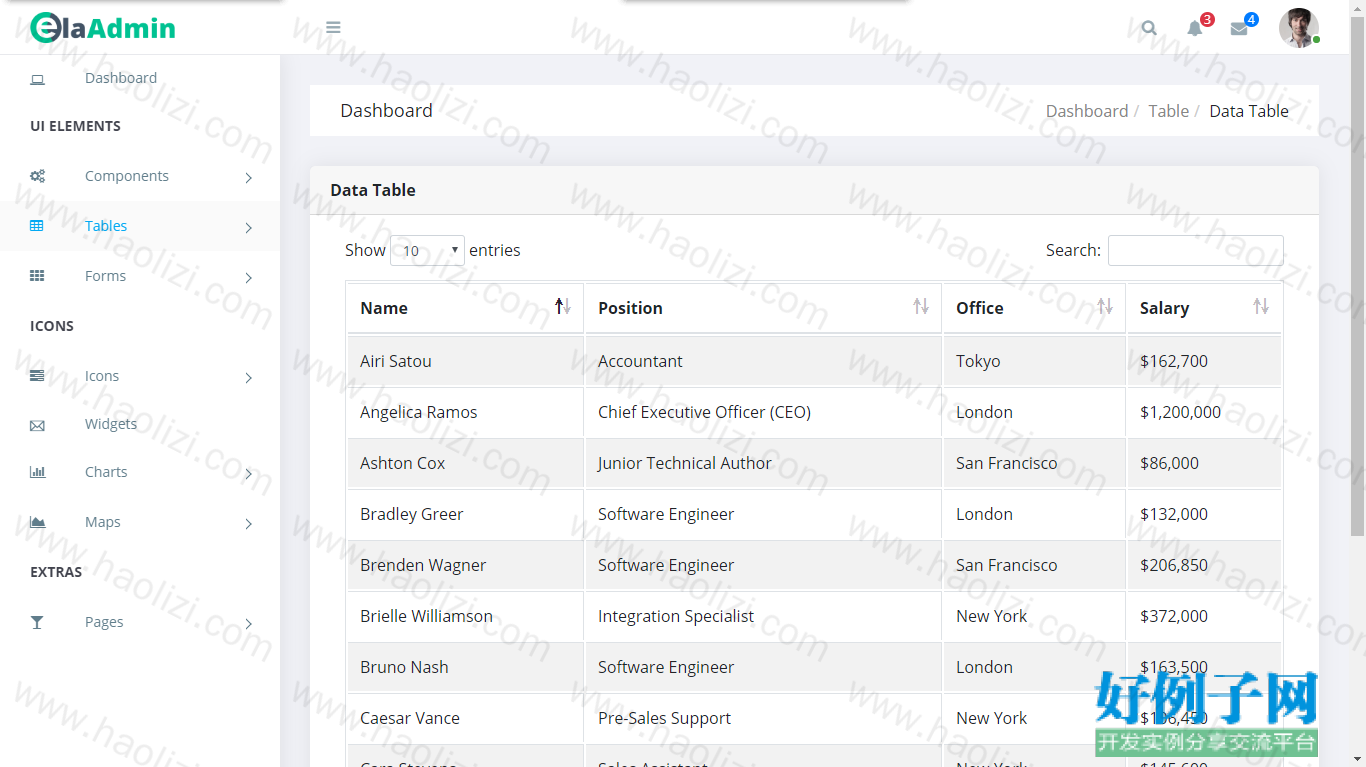Follow the Table breadcrumb link
The height and width of the screenshot is (767, 1366).
click(x=1169, y=111)
